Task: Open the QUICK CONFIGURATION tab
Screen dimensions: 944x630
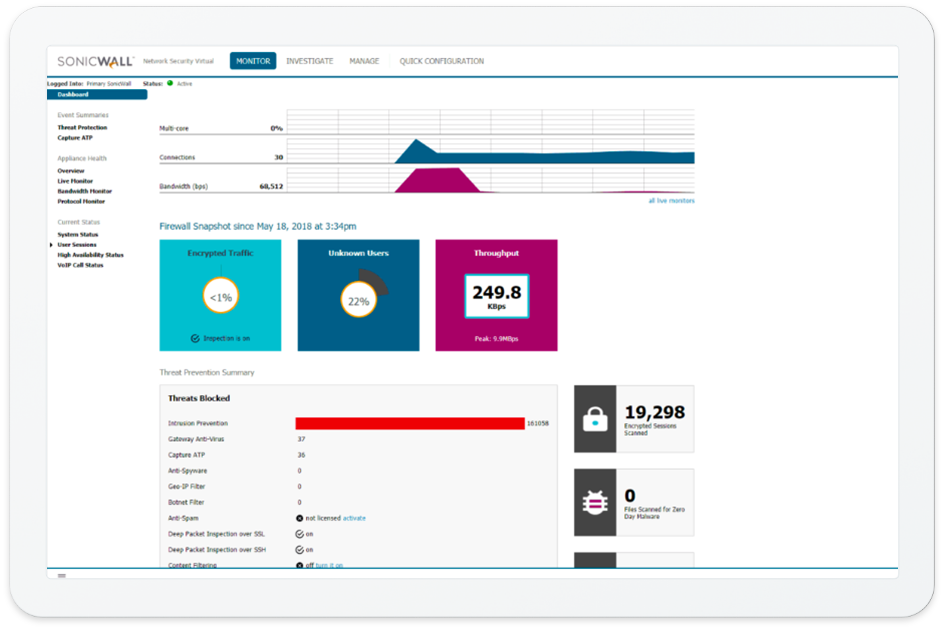Action: tap(441, 61)
